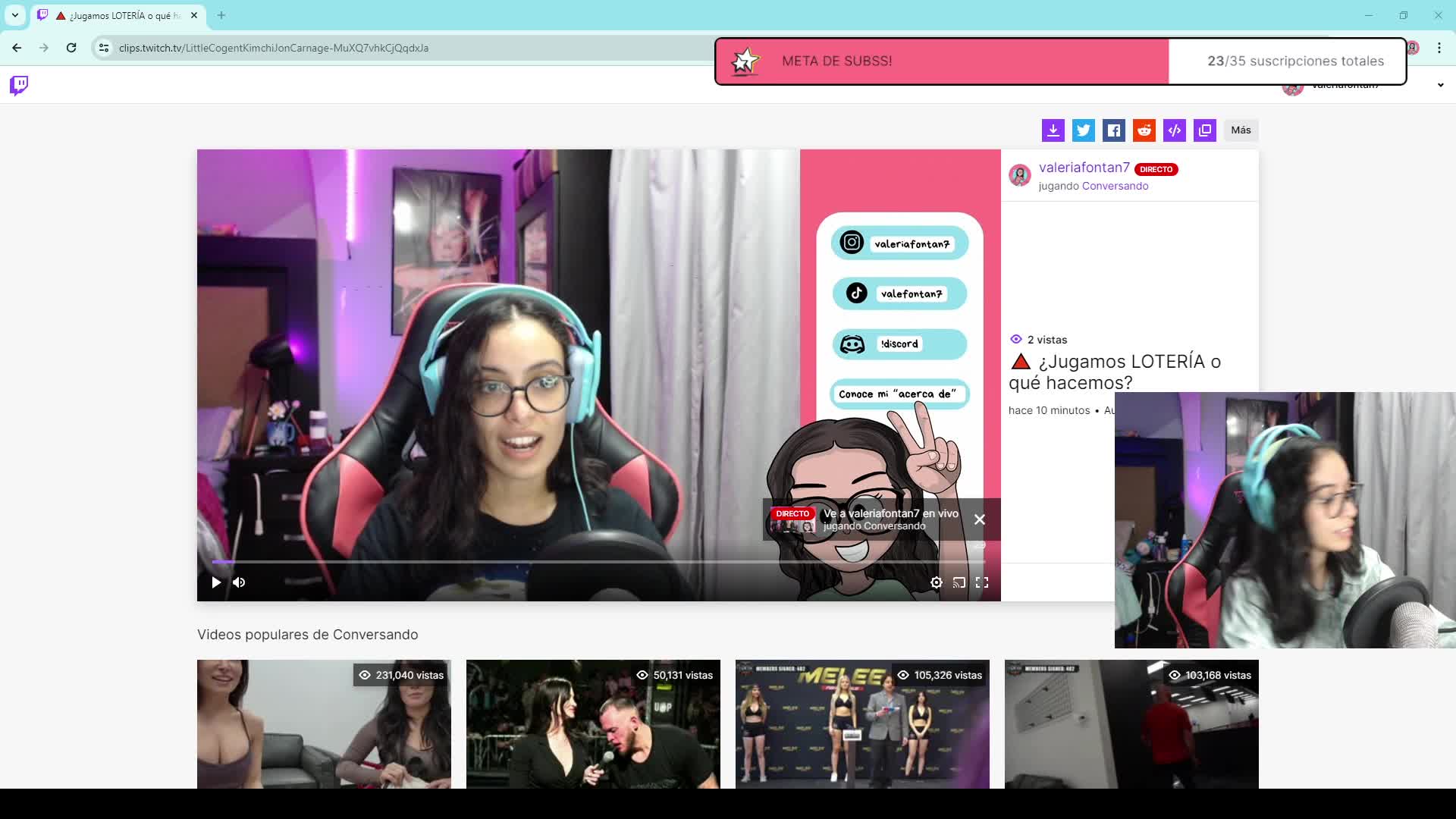Click the Twitch logo home icon
This screenshot has height=819, width=1456.
(19, 85)
